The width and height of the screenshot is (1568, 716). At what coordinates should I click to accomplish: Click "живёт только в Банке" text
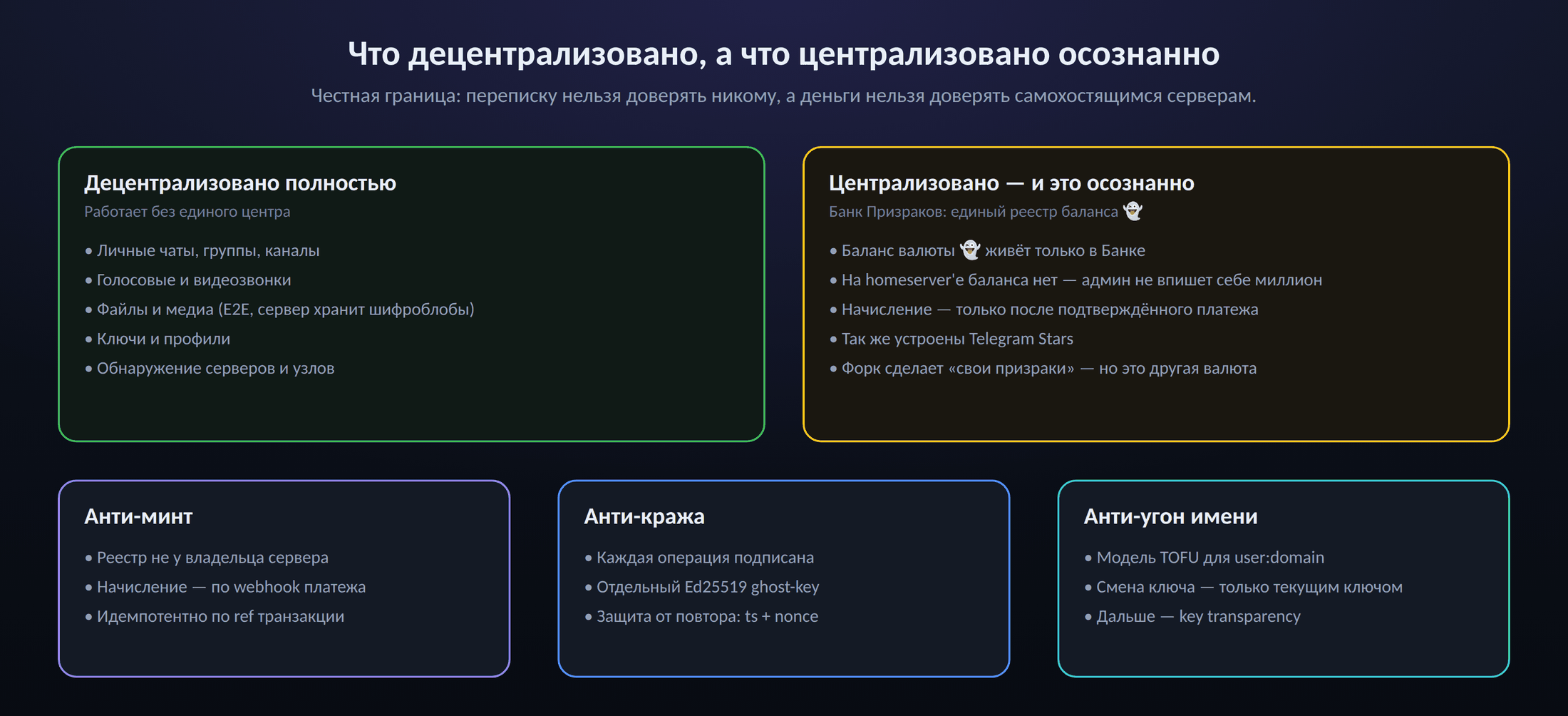coord(1065,251)
